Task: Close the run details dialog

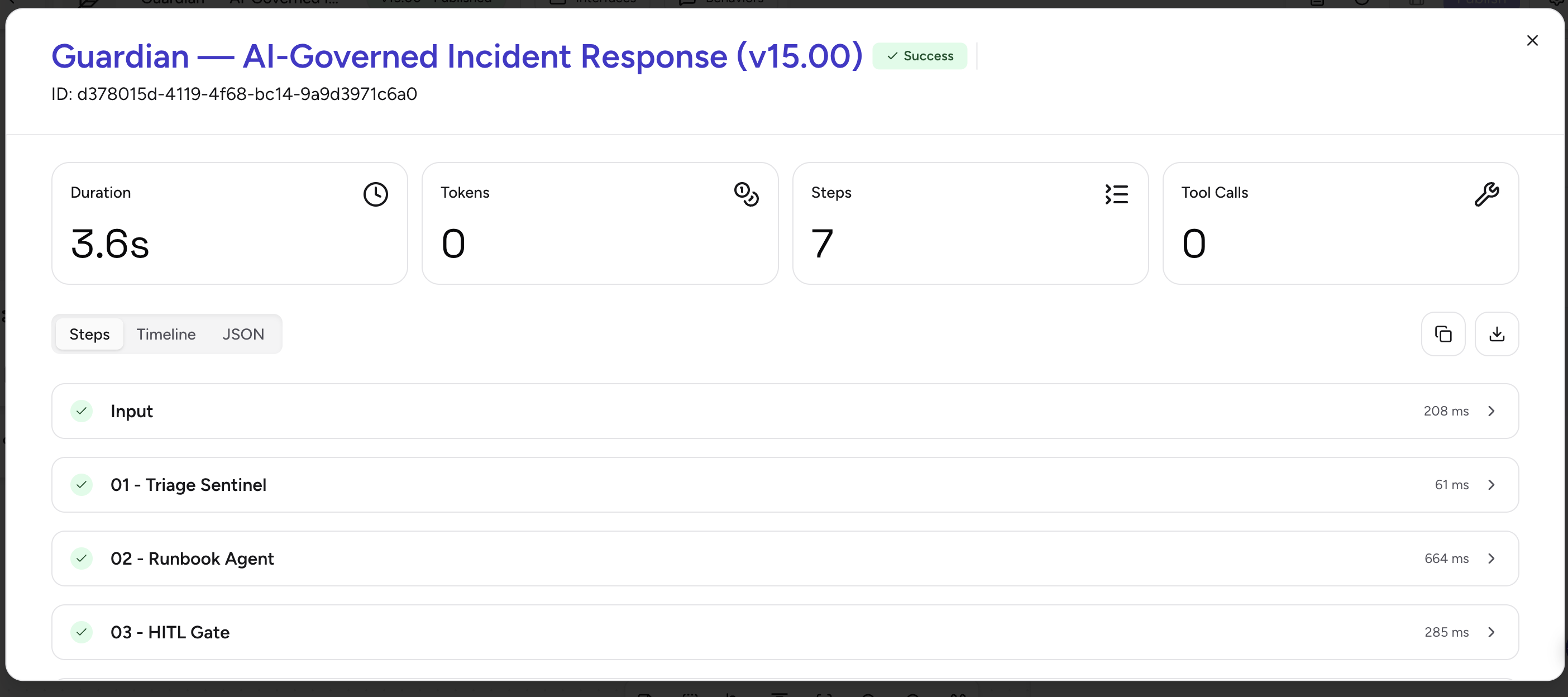Action: pyautogui.click(x=1532, y=41)
